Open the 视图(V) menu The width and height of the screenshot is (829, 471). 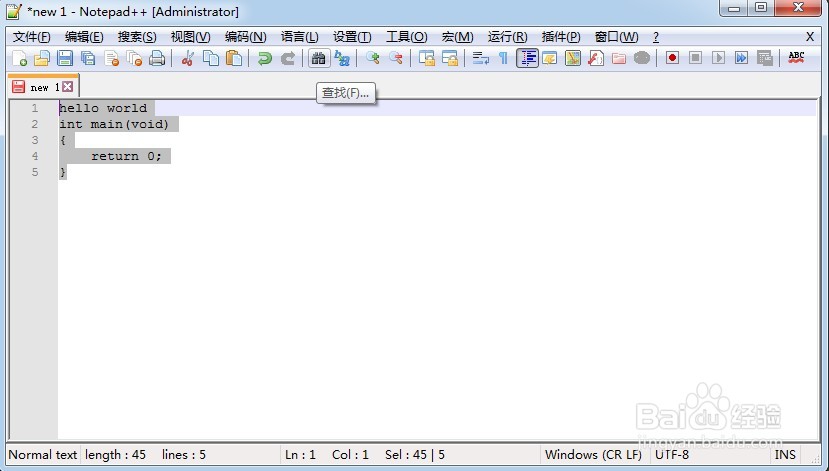(190, 37)
